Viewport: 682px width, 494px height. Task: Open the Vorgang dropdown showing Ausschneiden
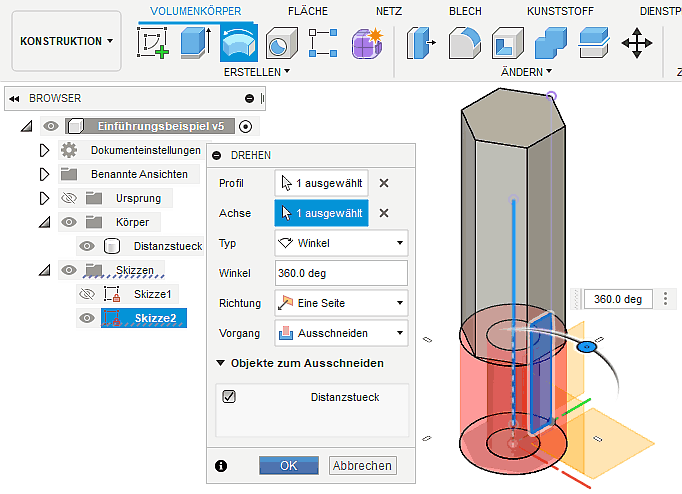pos(341,333)
